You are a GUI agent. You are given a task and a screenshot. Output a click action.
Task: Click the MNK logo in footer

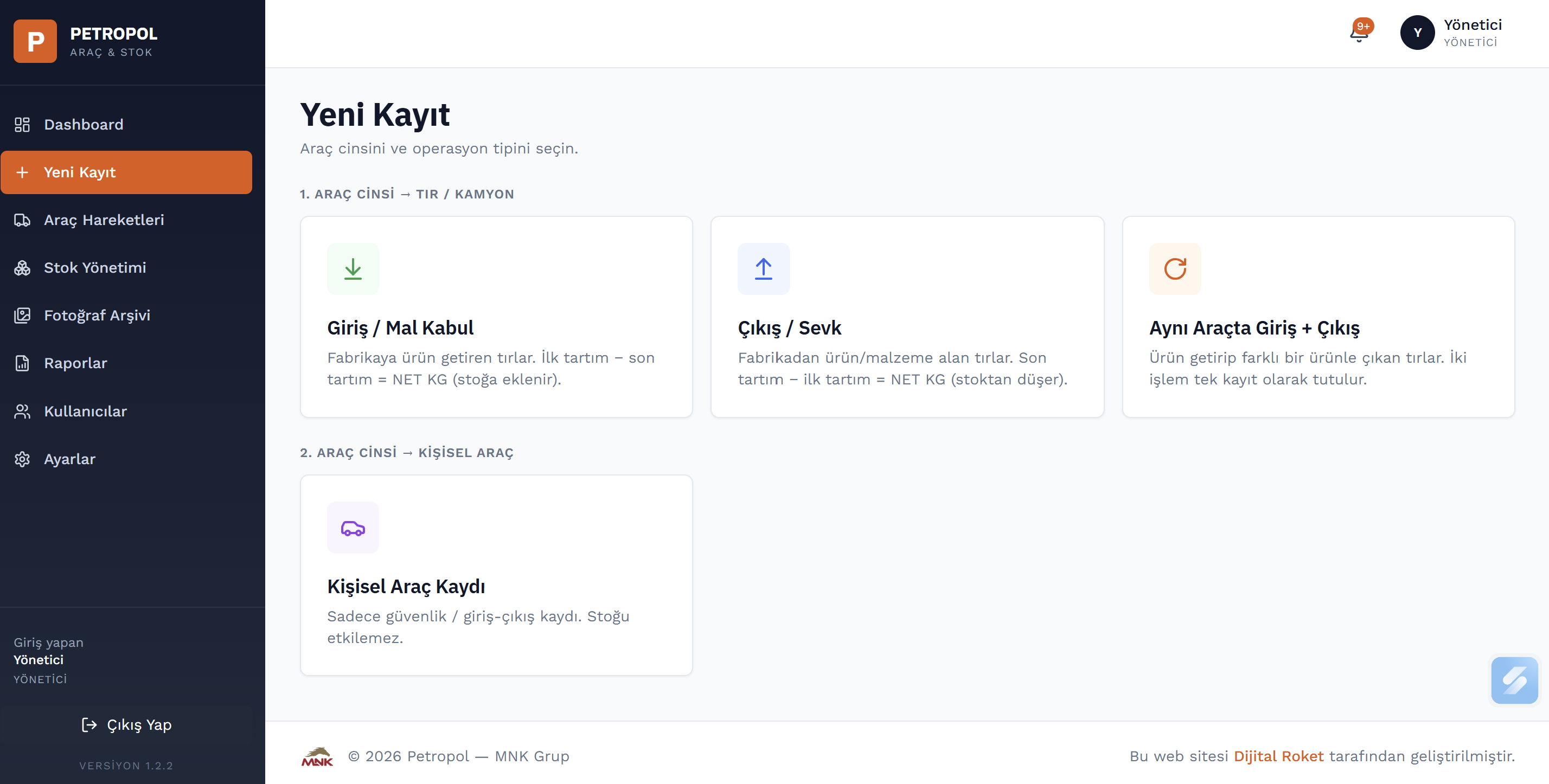coord(317,756)
